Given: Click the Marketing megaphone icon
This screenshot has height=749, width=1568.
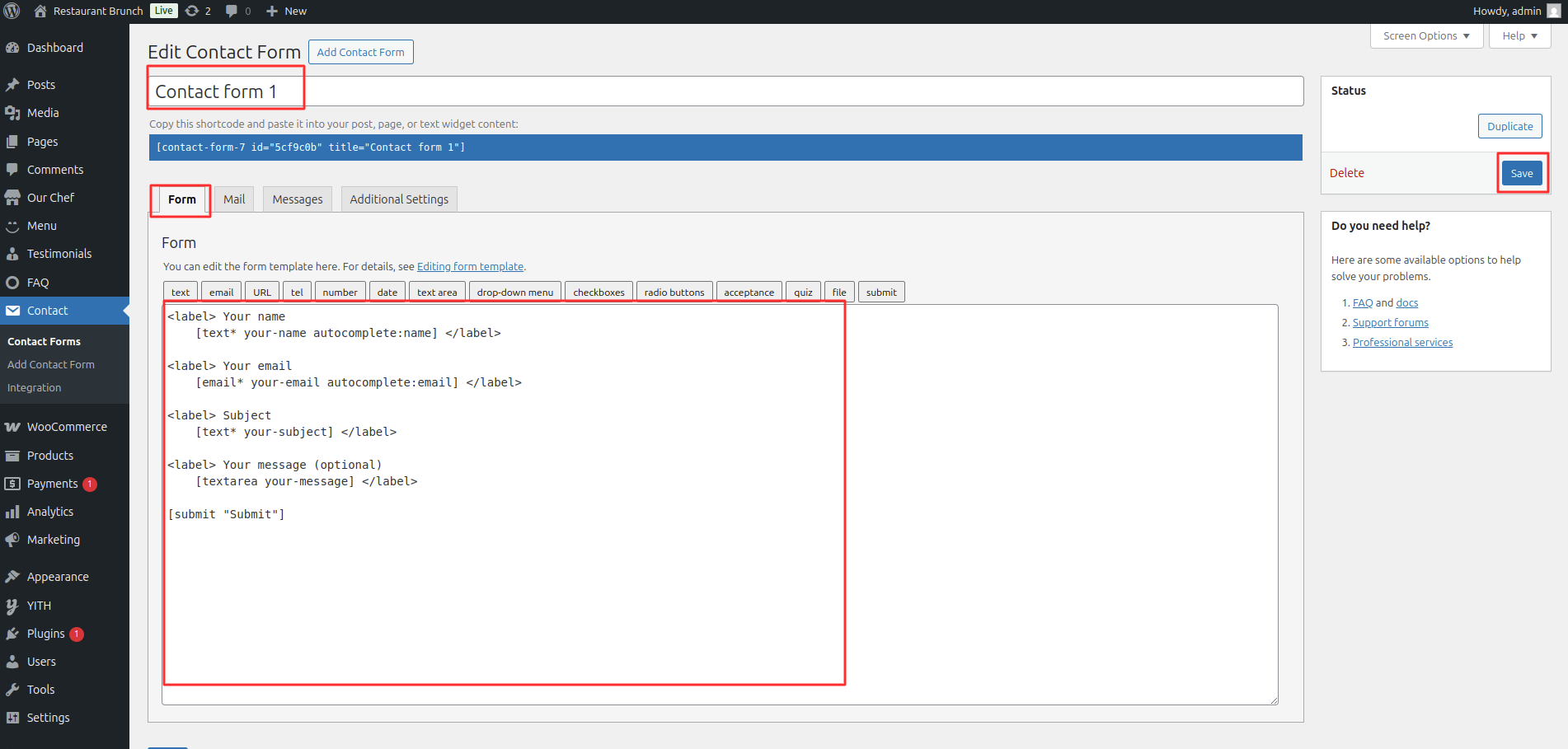Looking at the screenshot, I should point(12,540).
